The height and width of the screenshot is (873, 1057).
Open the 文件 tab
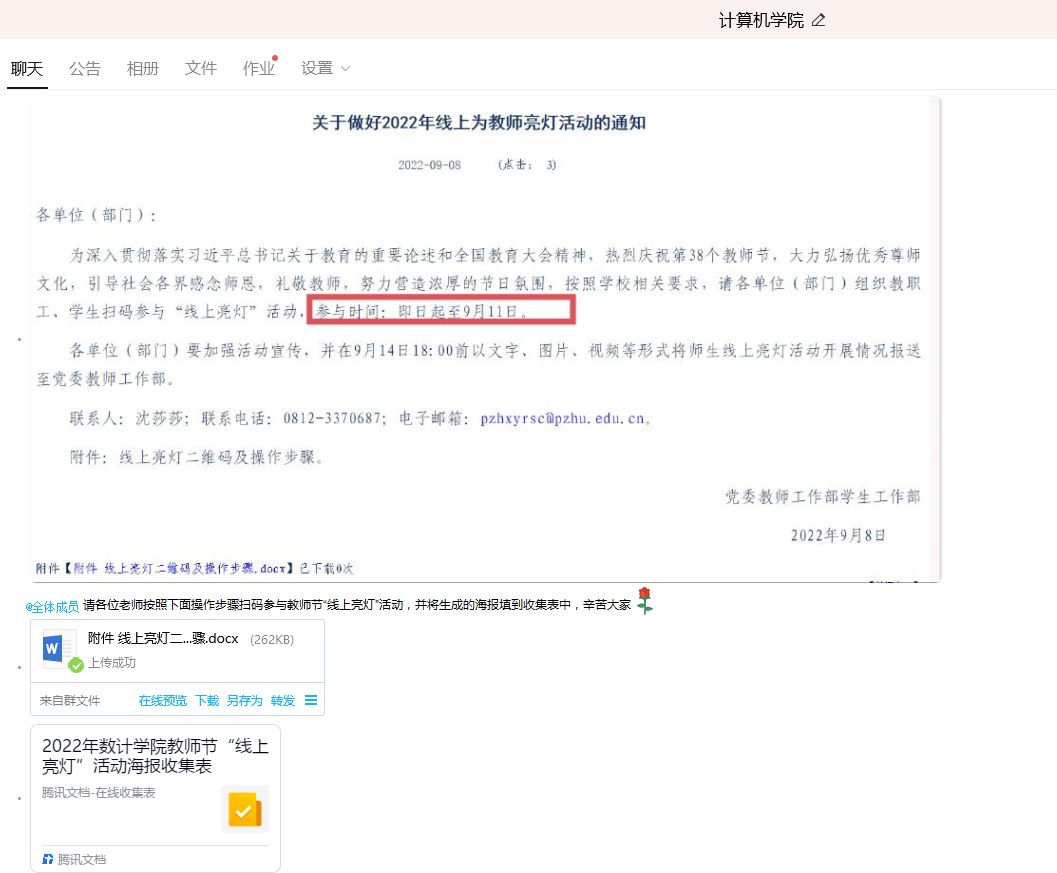click(x=201, y=69)
